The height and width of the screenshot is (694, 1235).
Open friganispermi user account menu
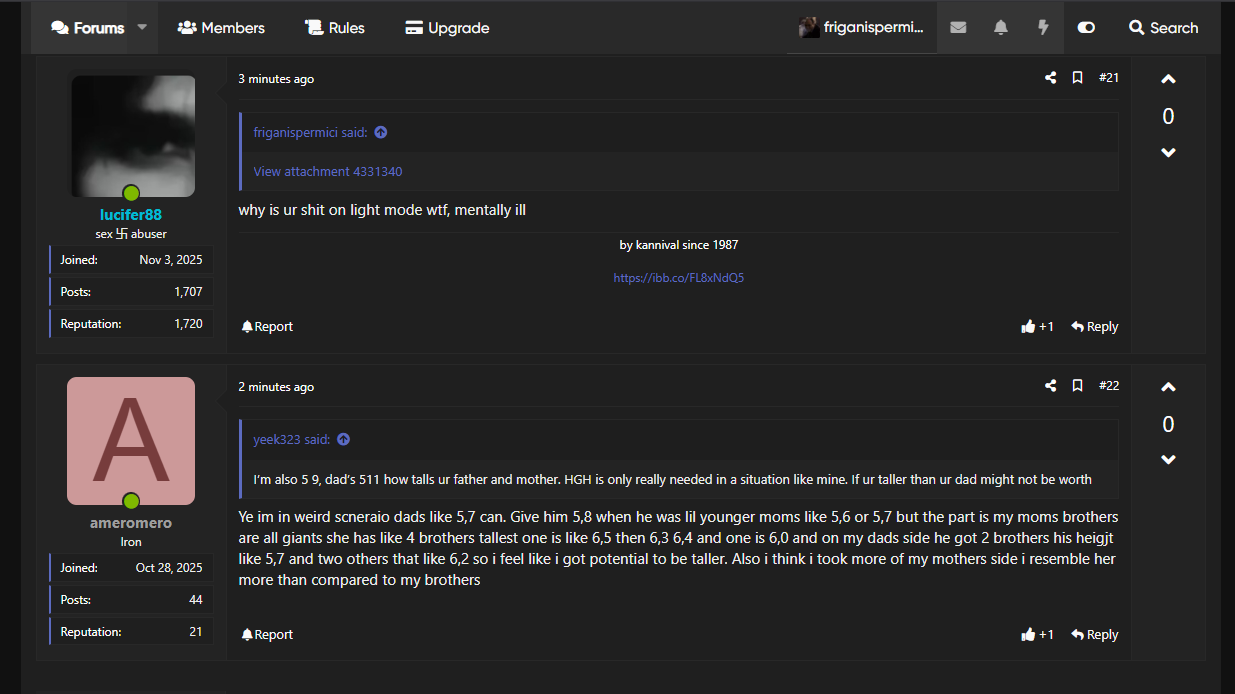pyautogui.click(x=862, y=28)
